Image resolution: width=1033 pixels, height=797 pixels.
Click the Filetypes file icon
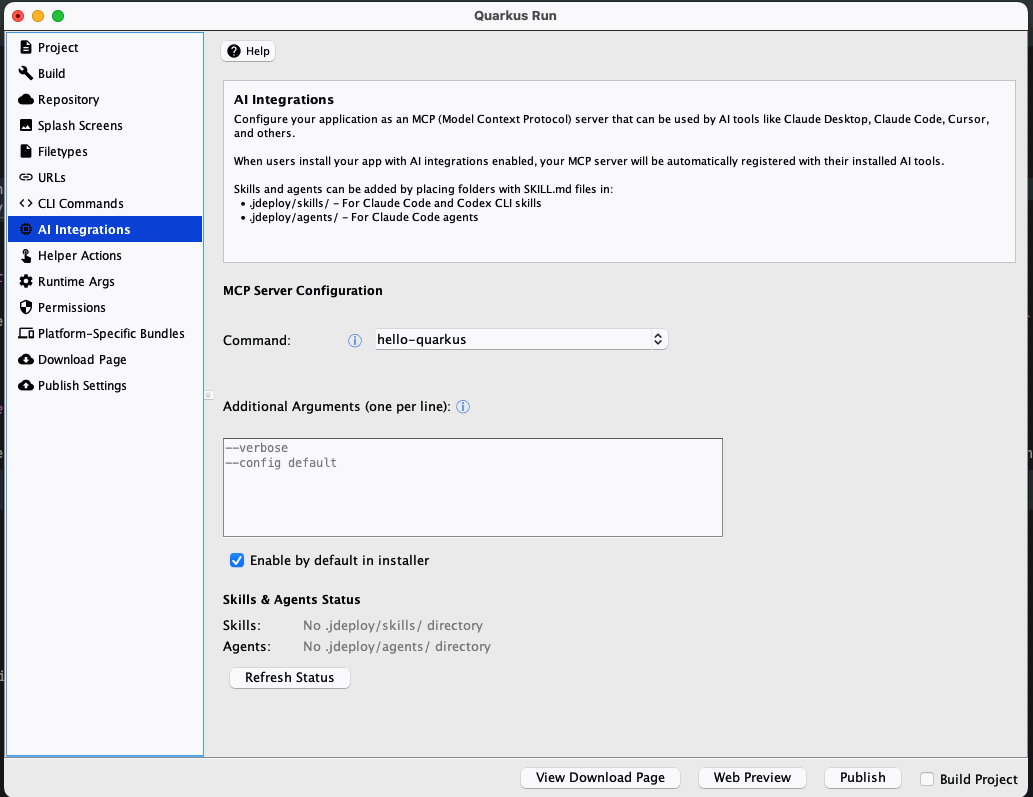pyautogui.click(x=26, y=151)
